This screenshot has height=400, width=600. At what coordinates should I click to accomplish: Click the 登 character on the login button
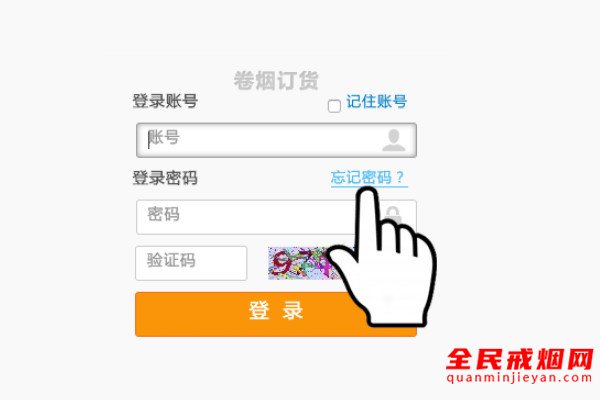pyautogui.click(x=259, y=310)
